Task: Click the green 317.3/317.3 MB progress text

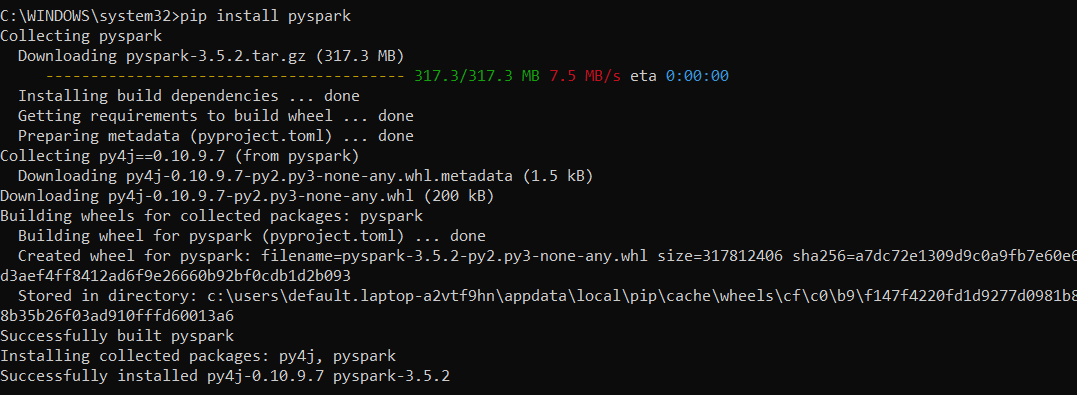Action: tap(477, 76)
